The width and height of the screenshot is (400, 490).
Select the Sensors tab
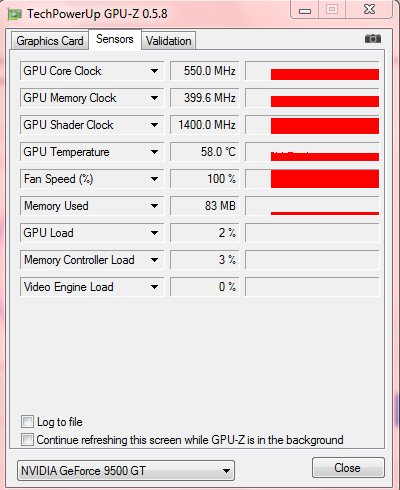pos(115,39)
